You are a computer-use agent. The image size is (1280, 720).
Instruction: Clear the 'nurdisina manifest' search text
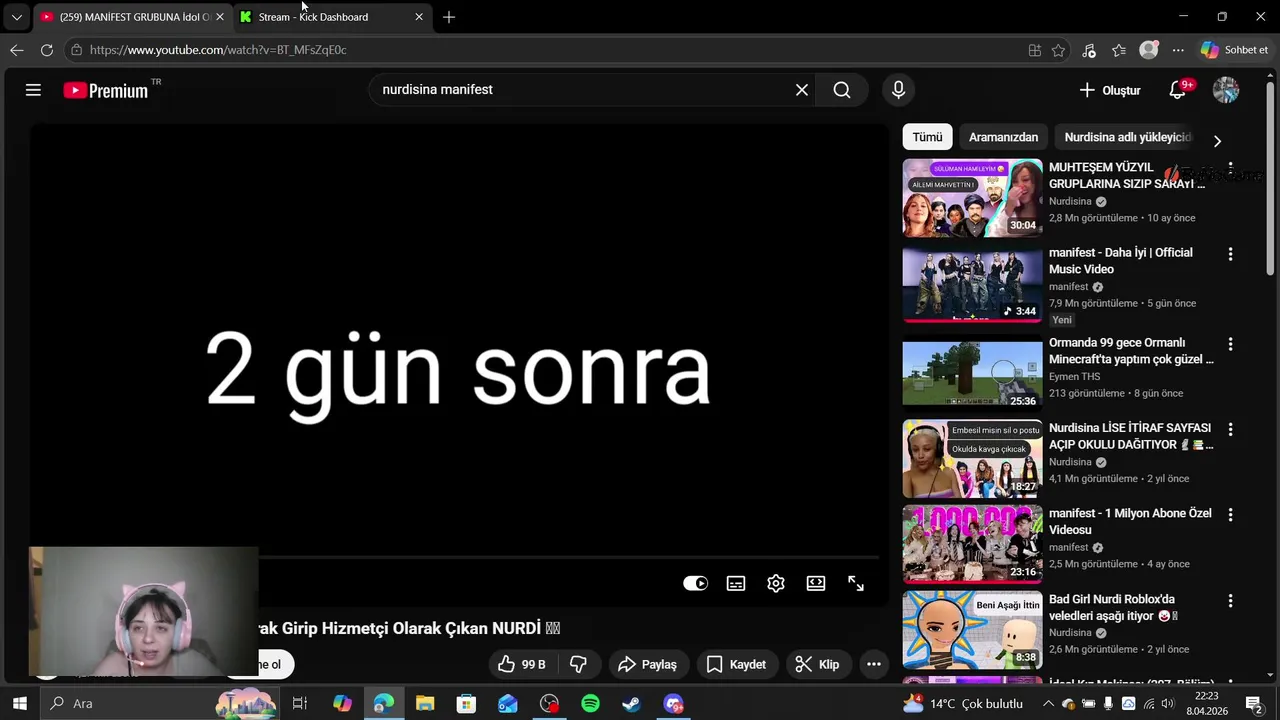[x=802, y=90]
